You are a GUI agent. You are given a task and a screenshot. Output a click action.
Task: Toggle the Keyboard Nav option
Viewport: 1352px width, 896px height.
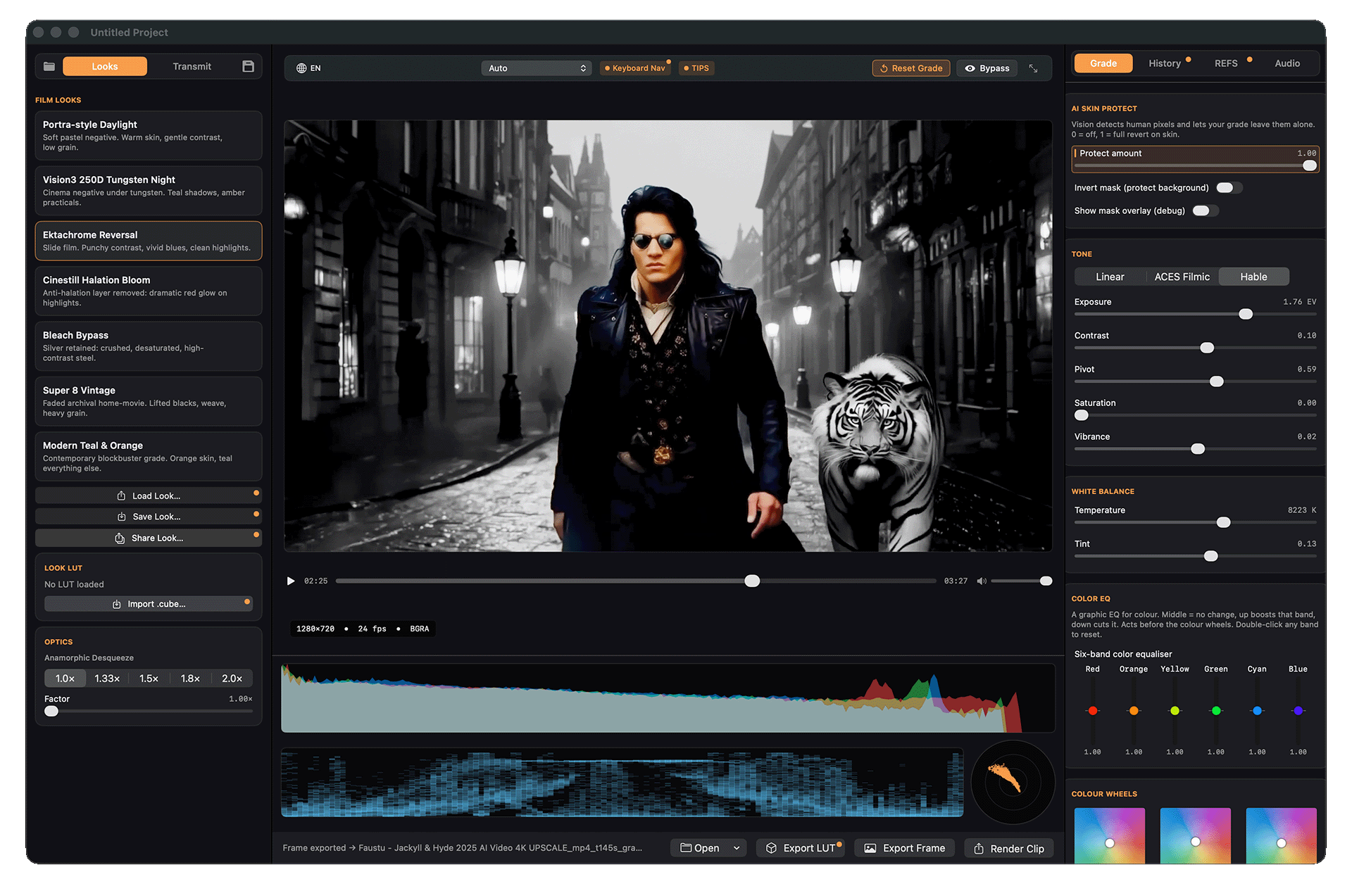(x=635, y=68)
